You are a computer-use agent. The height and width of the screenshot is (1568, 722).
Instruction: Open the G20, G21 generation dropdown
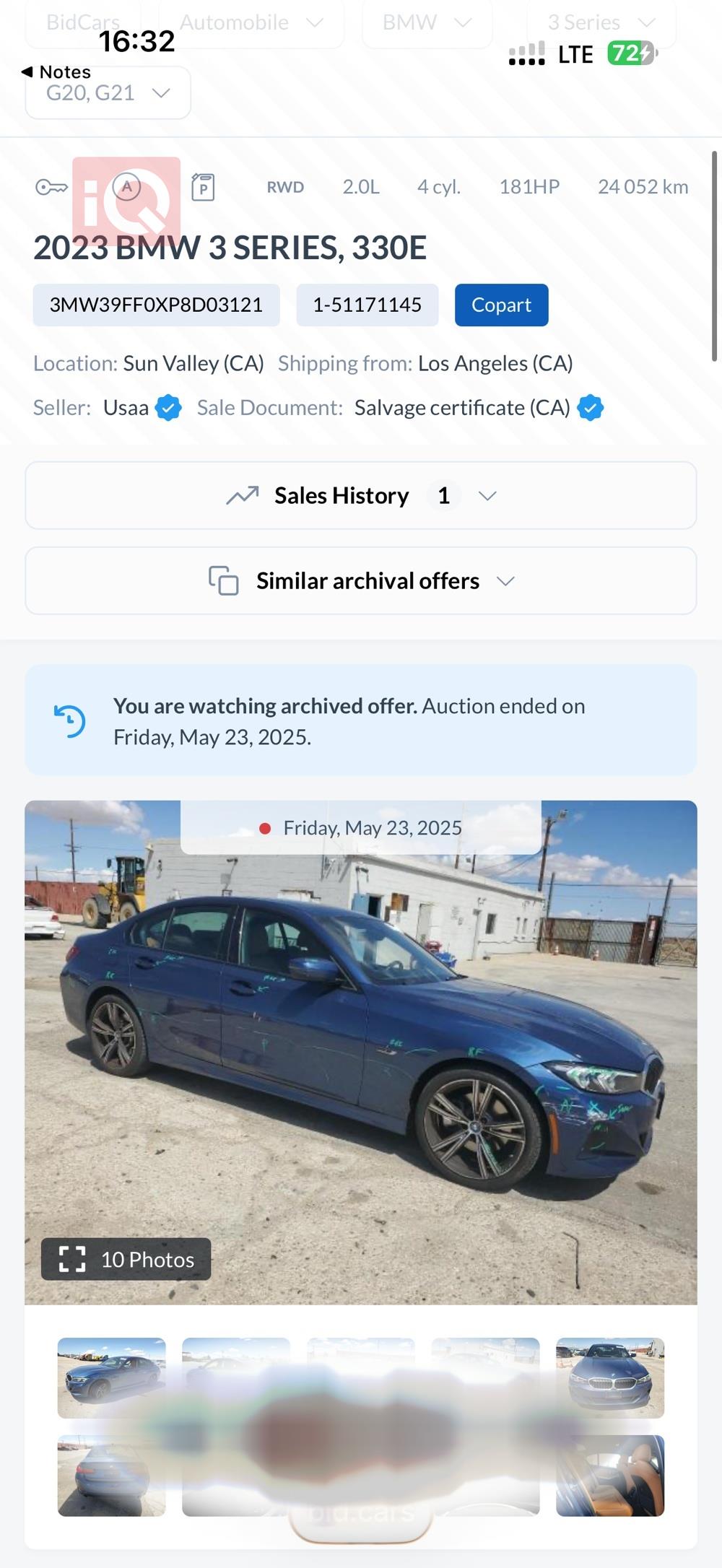tap(108, 93)
